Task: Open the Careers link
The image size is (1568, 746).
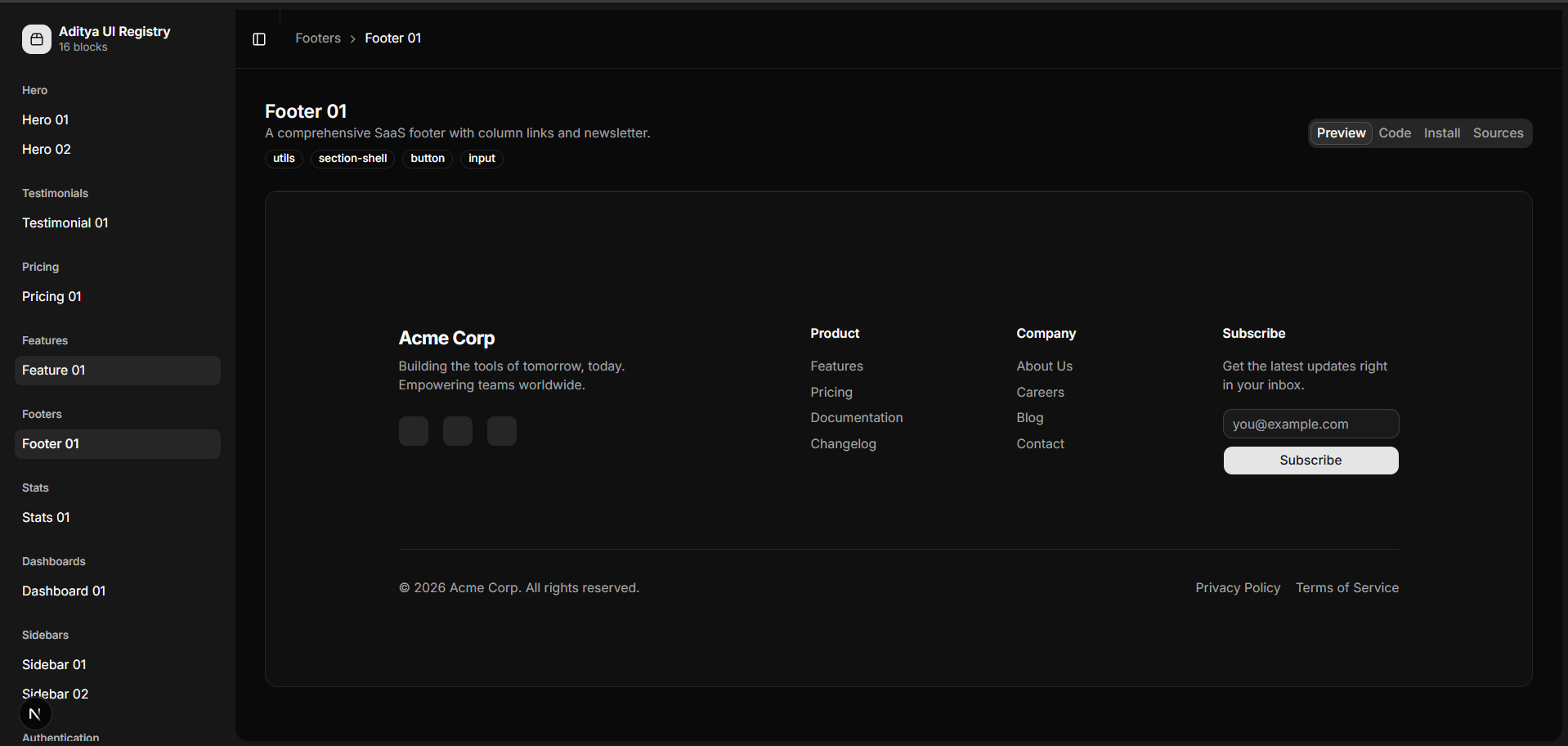Action: (x=1040, y=393)
